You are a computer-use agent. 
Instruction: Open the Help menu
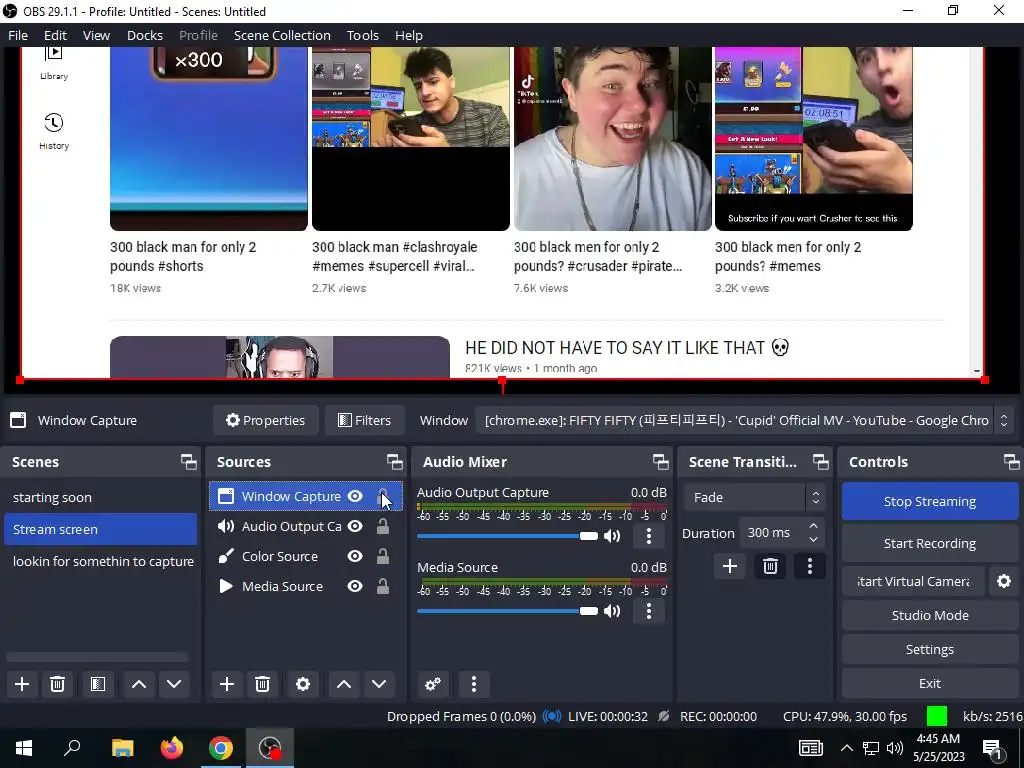(x=409, y=35)
